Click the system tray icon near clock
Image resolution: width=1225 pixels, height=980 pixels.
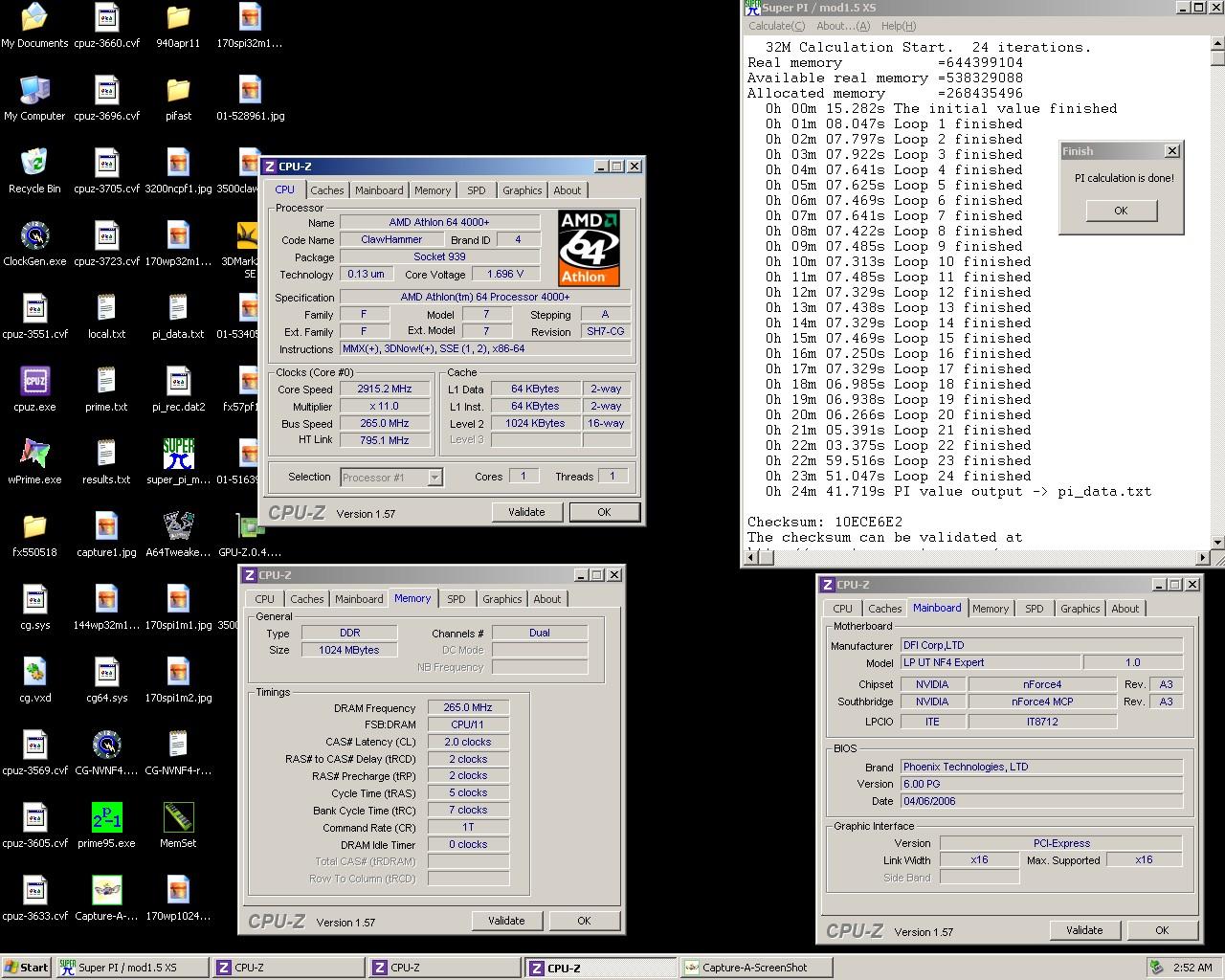click(x=1157, y=968)
